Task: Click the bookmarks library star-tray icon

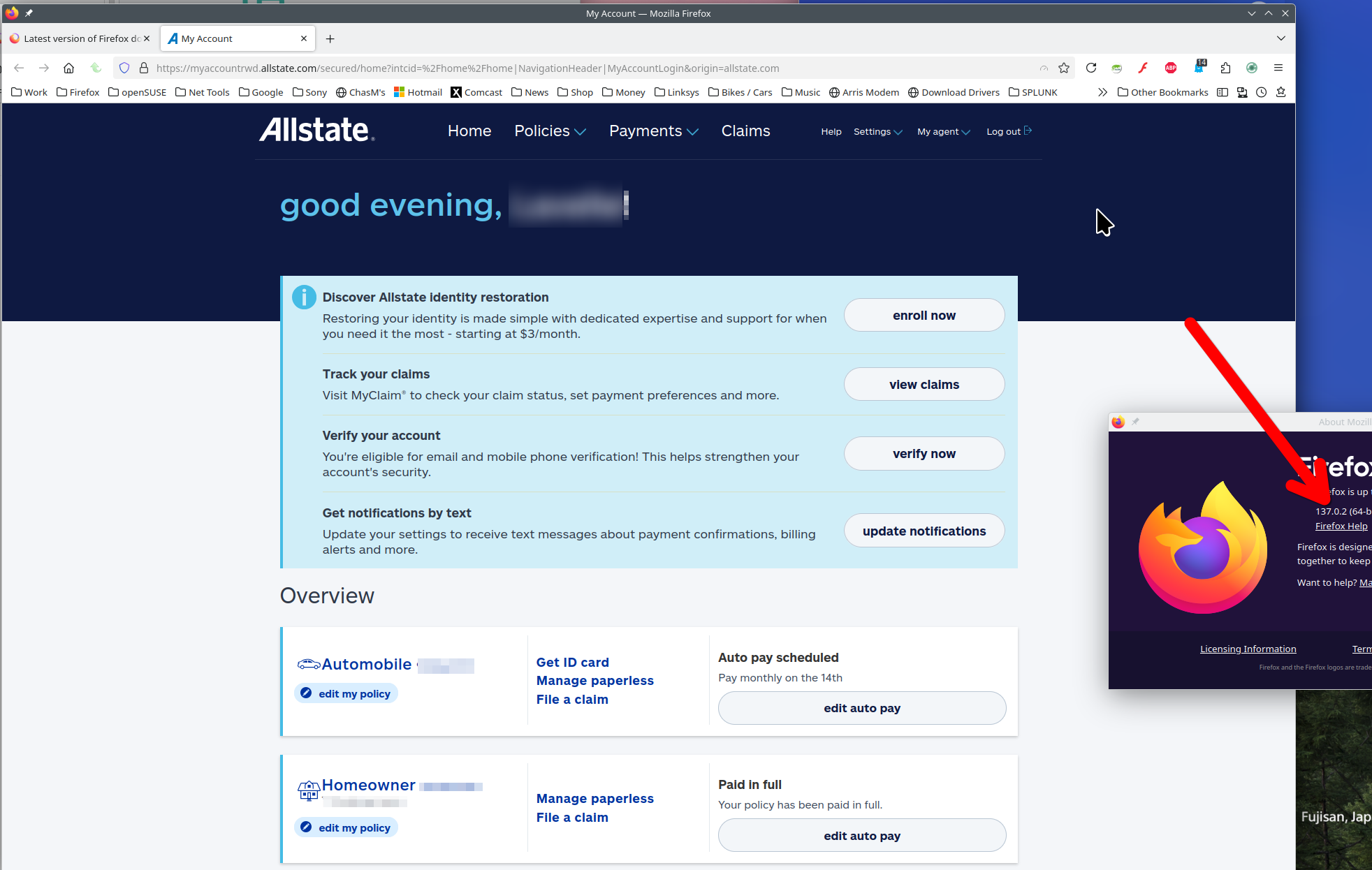Action: [x=1281, y=92]
